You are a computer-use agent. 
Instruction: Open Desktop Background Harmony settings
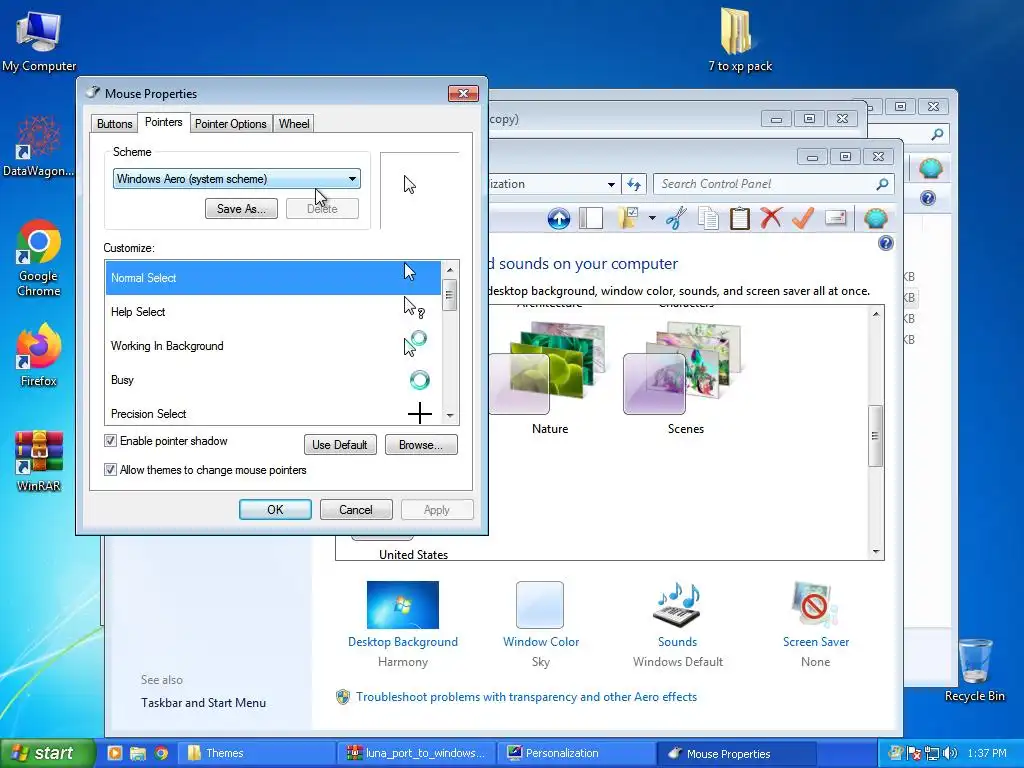tap(402, 624)
